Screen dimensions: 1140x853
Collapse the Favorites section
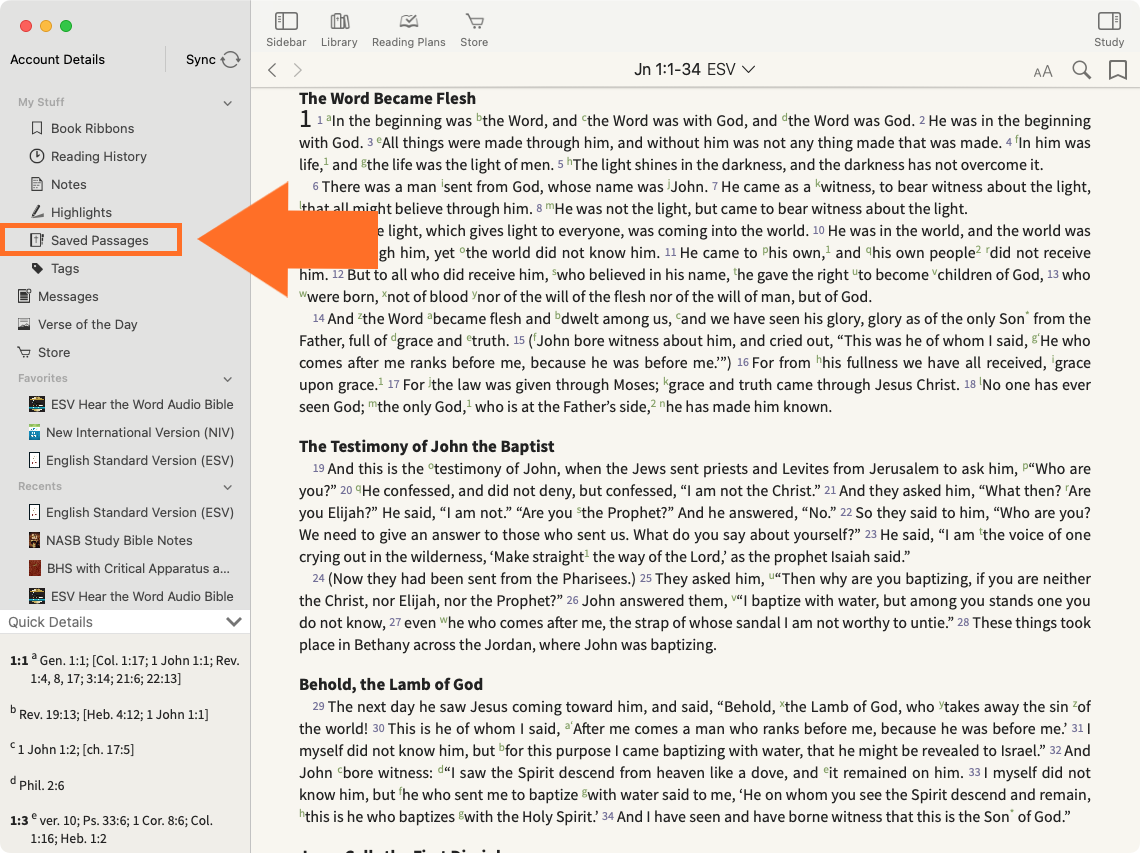coord(228,379)
